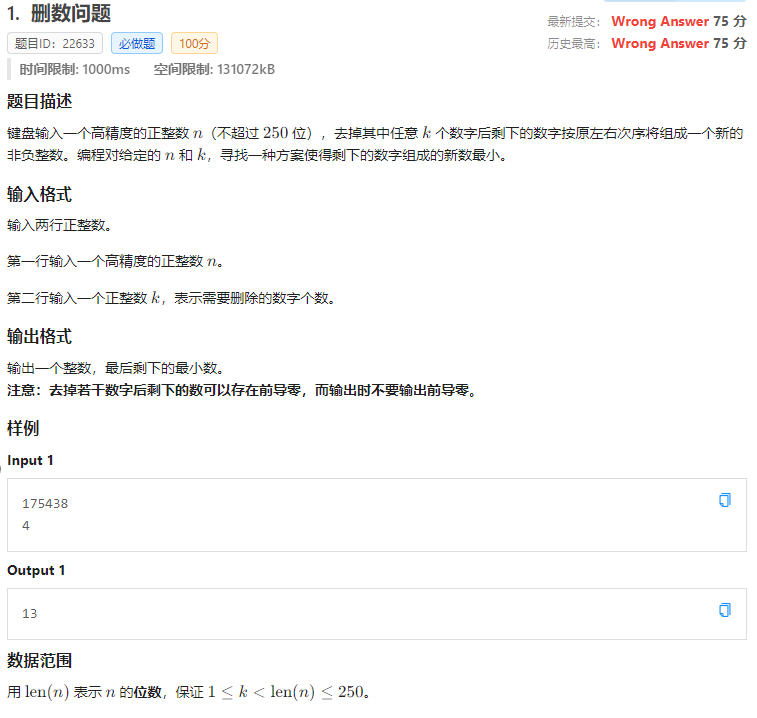757x718 pixels.
Task: Select the 数据范围 section heading
Action: (x=39, y=660)
